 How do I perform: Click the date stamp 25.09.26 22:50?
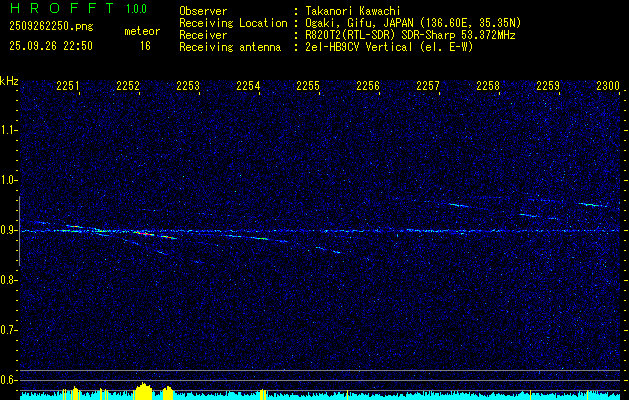(x=50, y=46)
